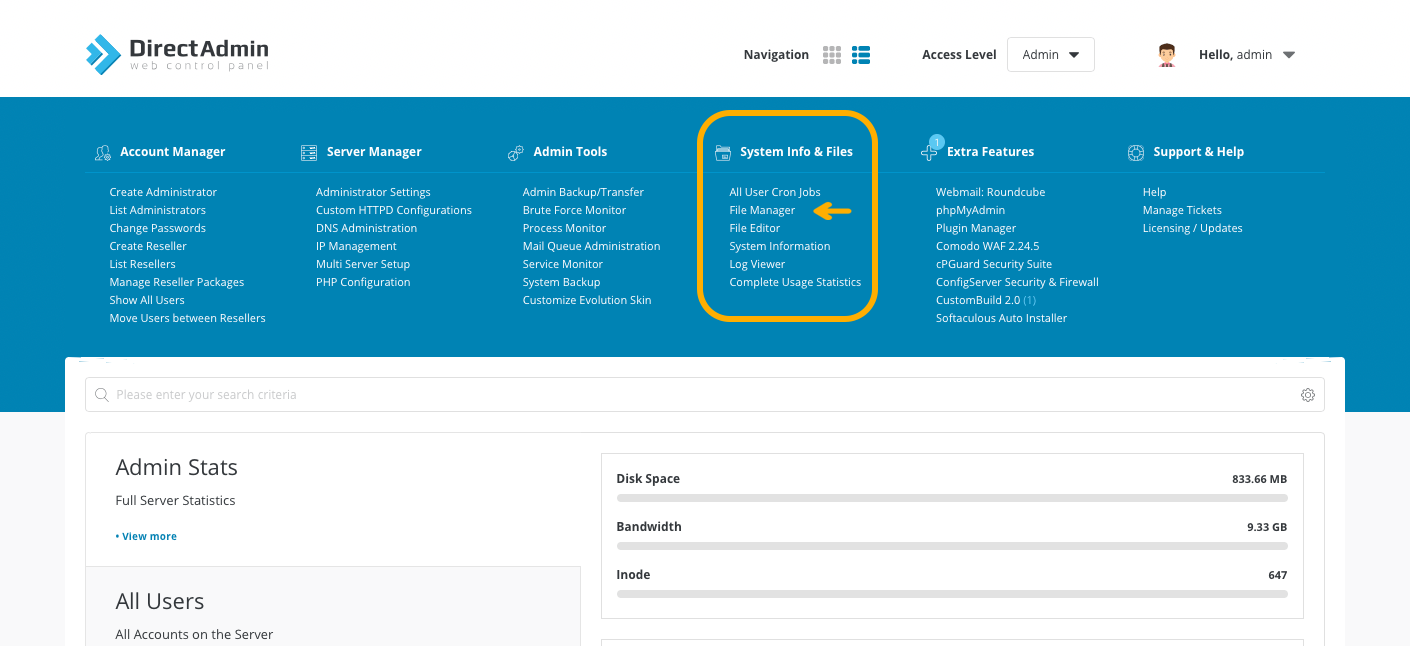This screenshot has height=646, width=1410.
Task: Open Move Users between Resellers
Action: [x=188, y=318]
